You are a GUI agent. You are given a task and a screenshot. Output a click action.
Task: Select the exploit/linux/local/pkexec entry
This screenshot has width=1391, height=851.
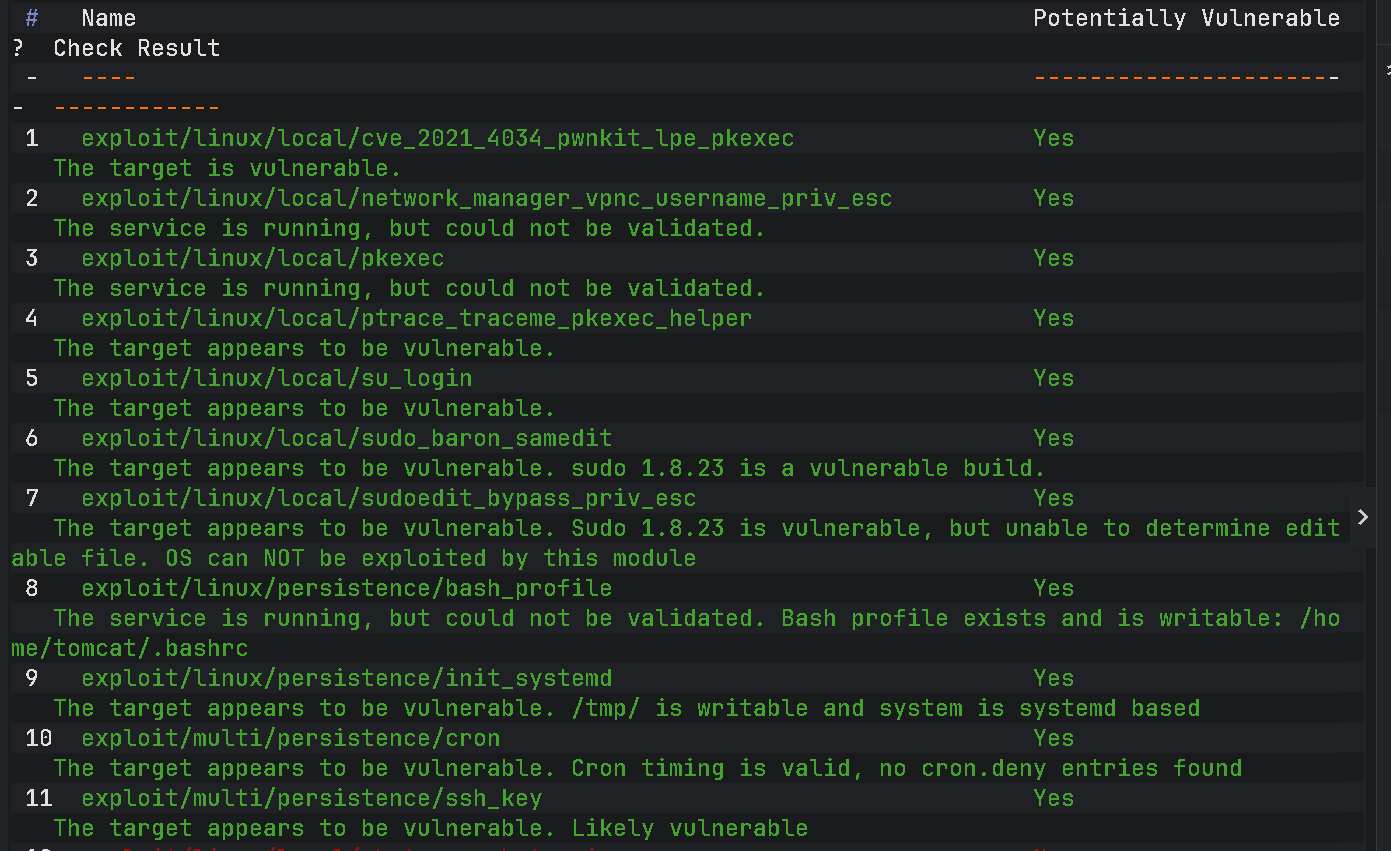pos(263,258)
